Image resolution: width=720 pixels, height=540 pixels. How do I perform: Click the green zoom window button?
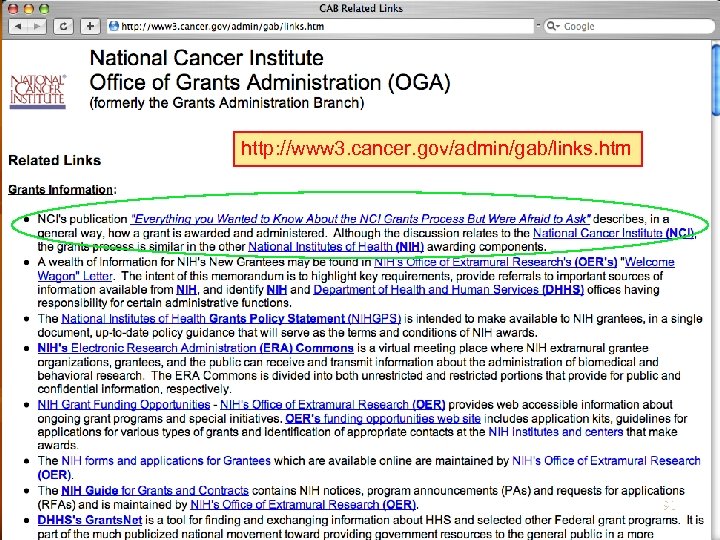point(44,8)
